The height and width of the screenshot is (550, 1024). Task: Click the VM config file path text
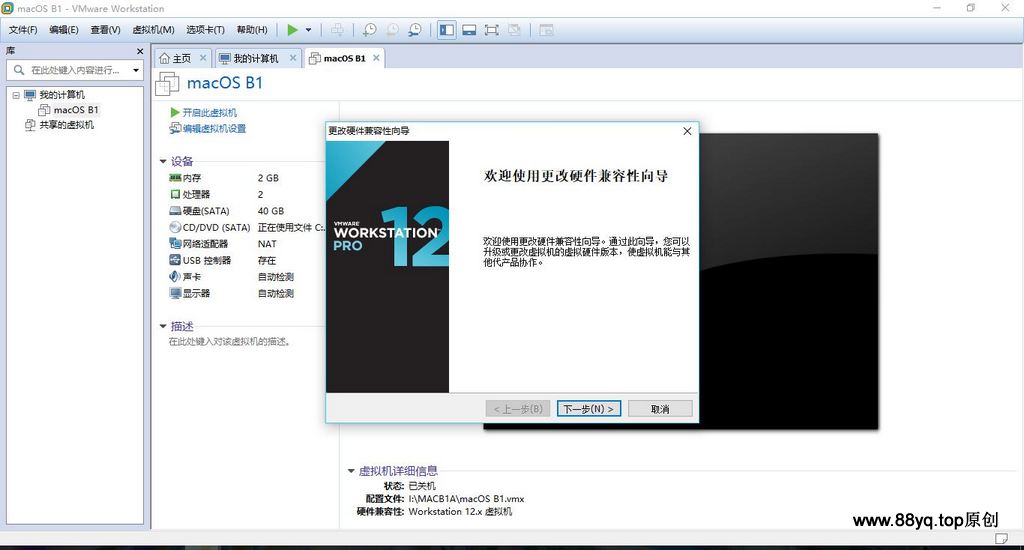point(466,499)
